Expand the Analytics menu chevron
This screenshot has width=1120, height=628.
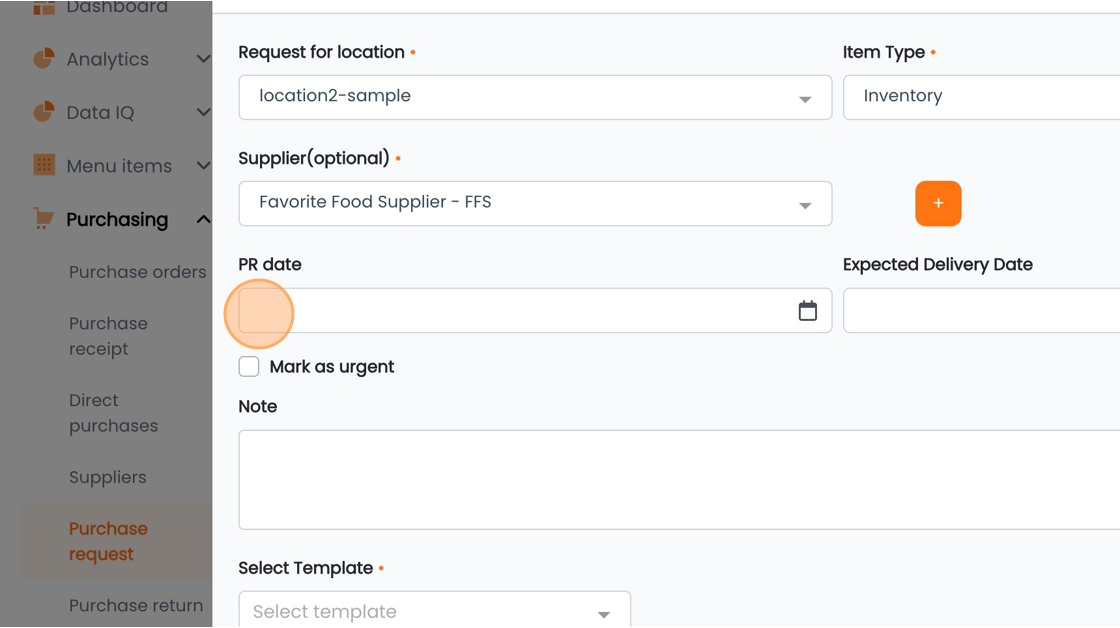(x=203, y=59)
